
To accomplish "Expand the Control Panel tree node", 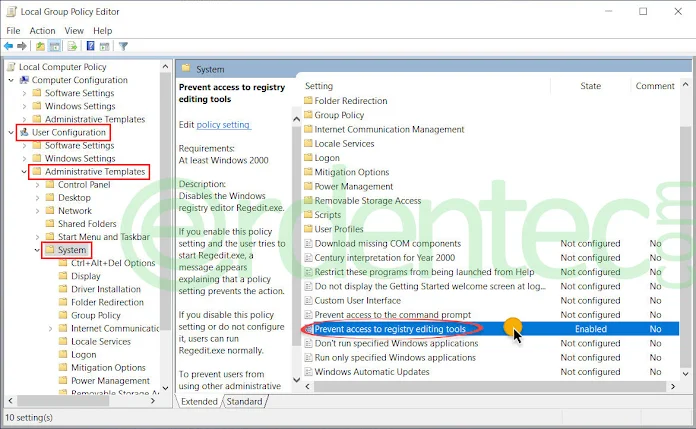I will click(37, 185).
